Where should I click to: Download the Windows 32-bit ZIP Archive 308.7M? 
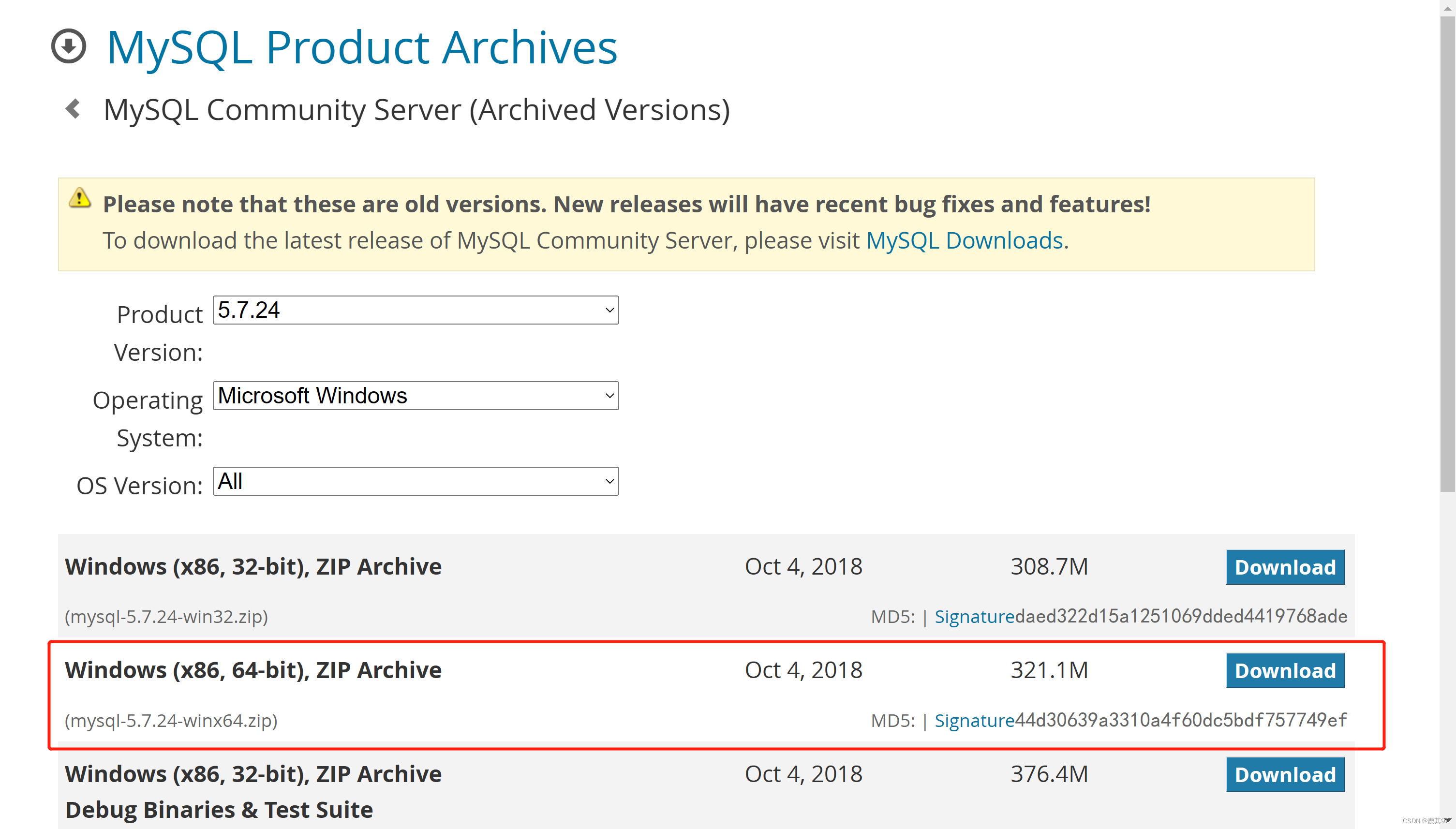coord(1285,567)
